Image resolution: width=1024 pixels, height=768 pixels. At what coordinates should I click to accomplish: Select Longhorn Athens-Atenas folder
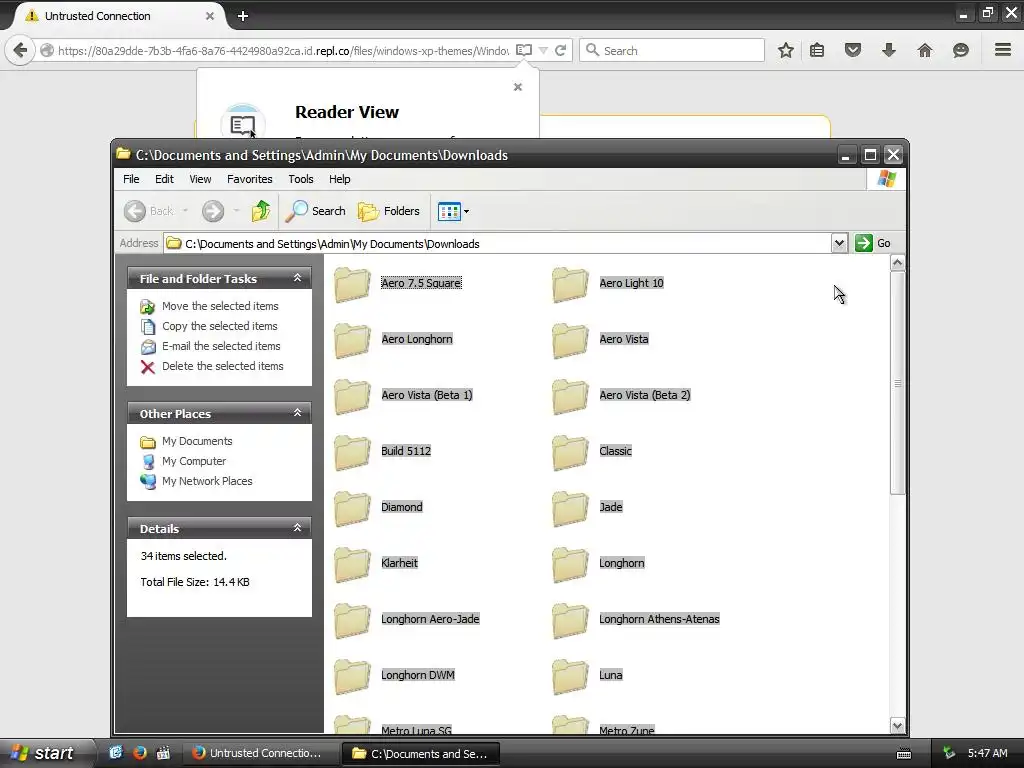pyautogui.click(x=636, y=620)
